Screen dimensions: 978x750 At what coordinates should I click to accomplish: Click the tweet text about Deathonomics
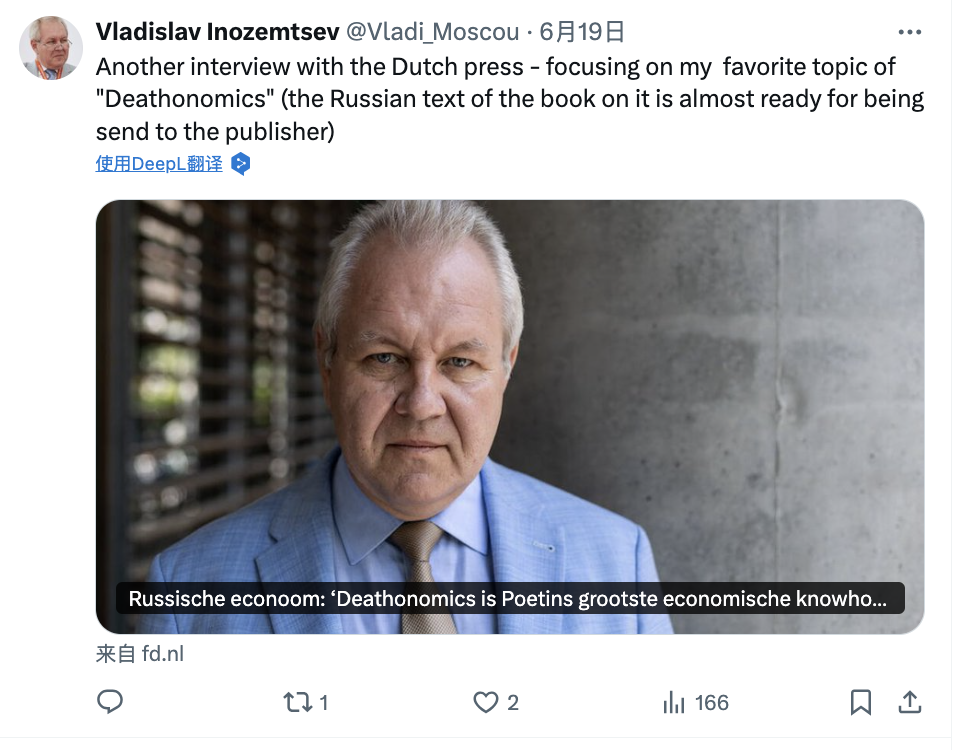[510, 100]
